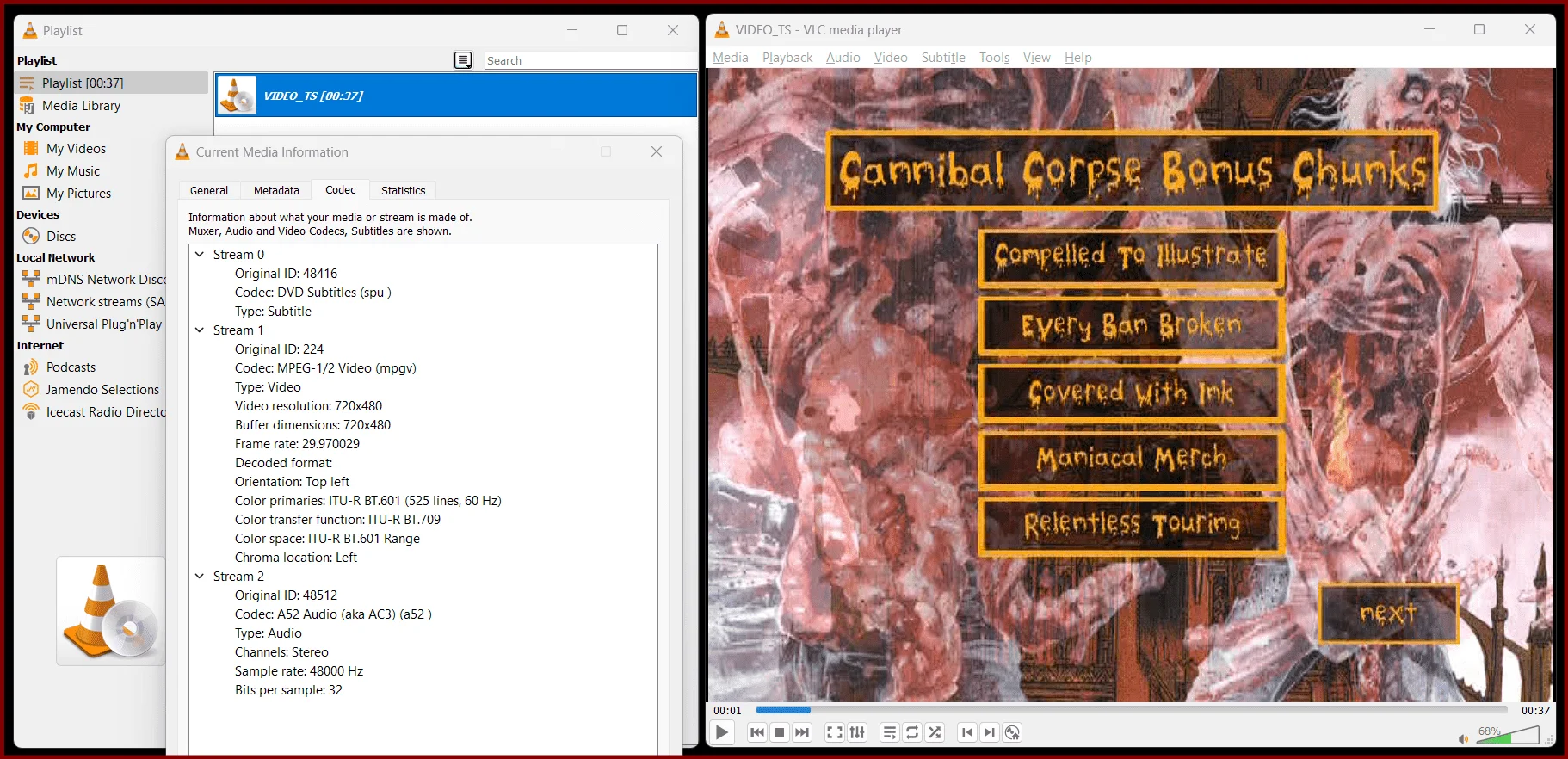
Task: Open extended settings (equalizer sliders icon)
Action: [x=857, y=732]
